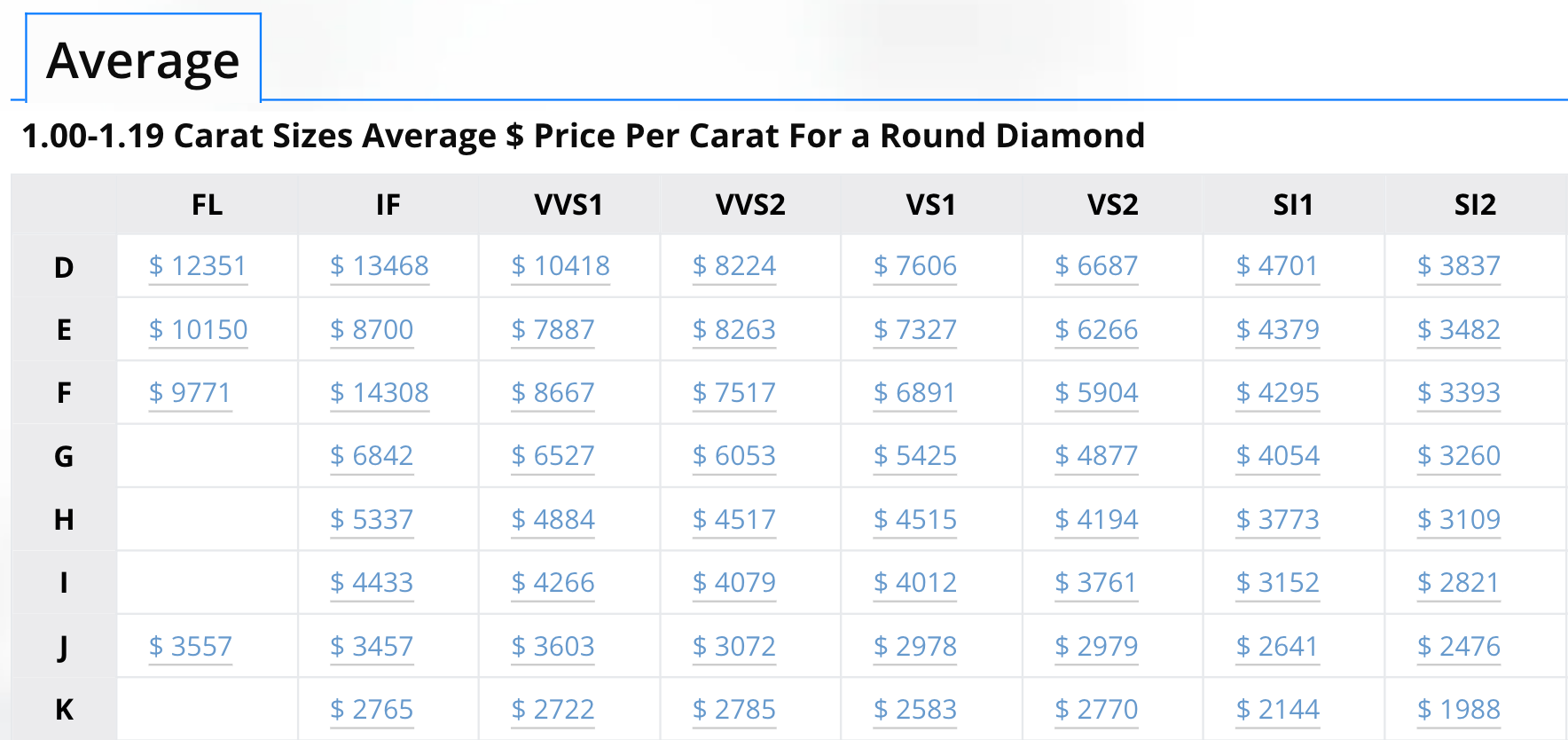1568x740 pixels.
Task: Click the G color row header
Action: pos(64,457)
